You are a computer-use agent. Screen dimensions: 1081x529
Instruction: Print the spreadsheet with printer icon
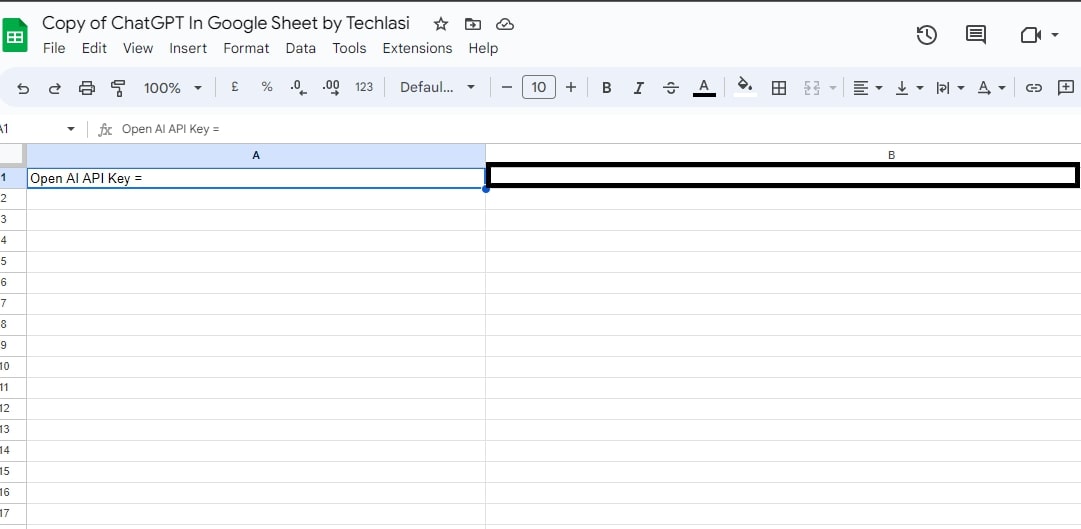pos(86,88)
